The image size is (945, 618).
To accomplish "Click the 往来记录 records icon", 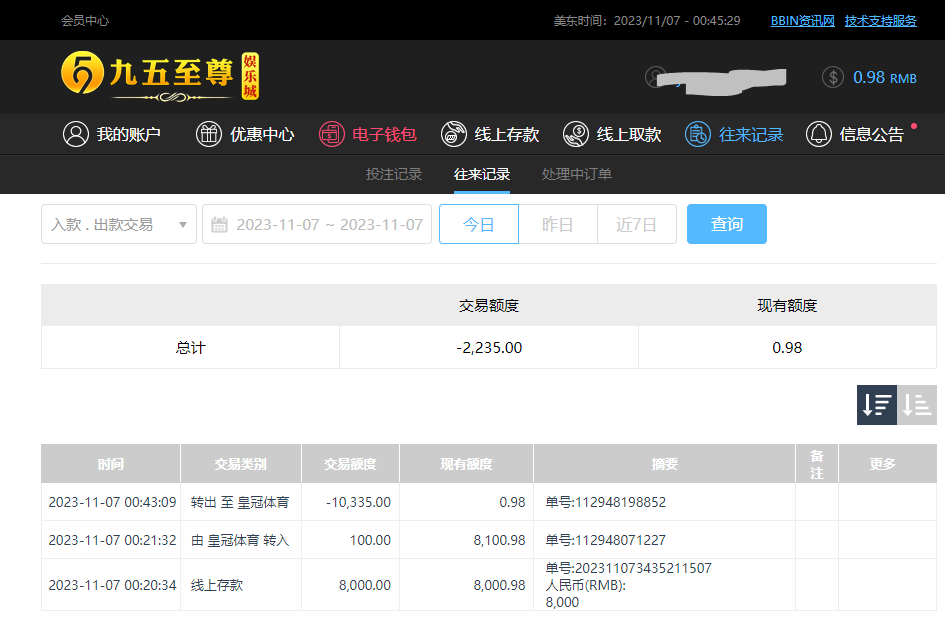I will (x=698, y=134).
